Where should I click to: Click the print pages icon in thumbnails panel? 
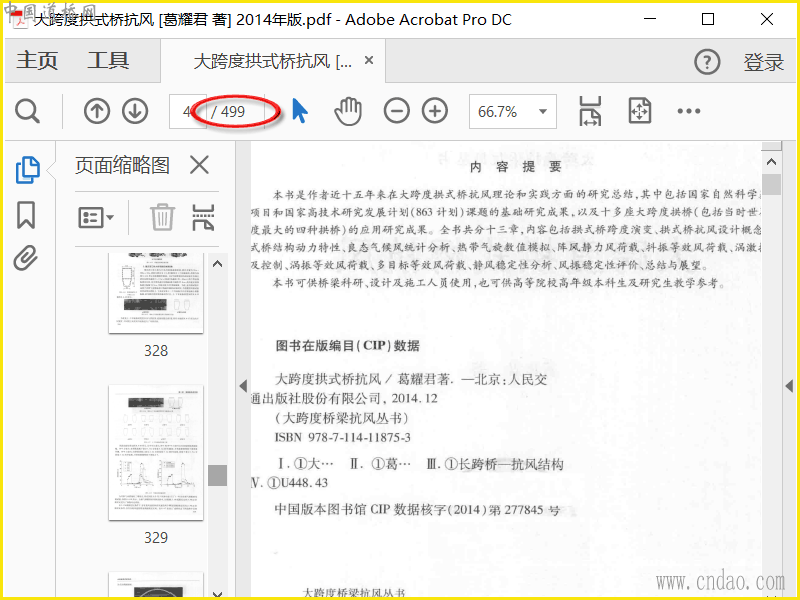[x=203, y=217]
